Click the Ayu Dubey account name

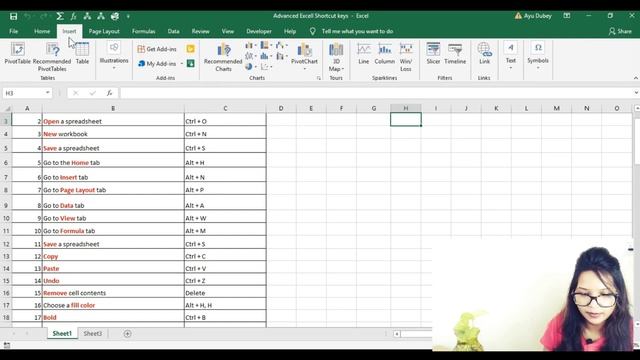click(538, 16)
